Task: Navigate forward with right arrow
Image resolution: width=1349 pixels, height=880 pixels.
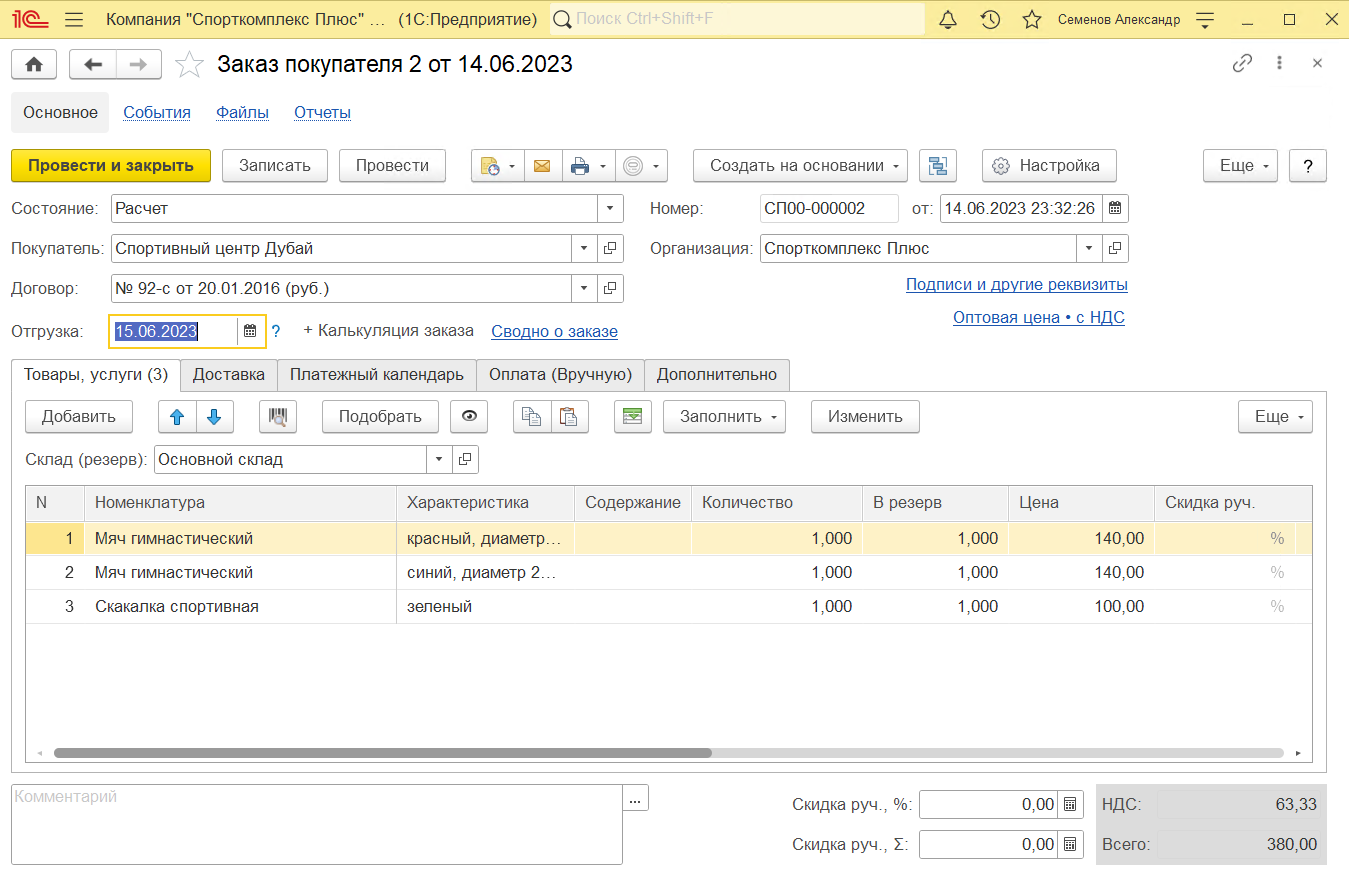Action: point(139,64)
